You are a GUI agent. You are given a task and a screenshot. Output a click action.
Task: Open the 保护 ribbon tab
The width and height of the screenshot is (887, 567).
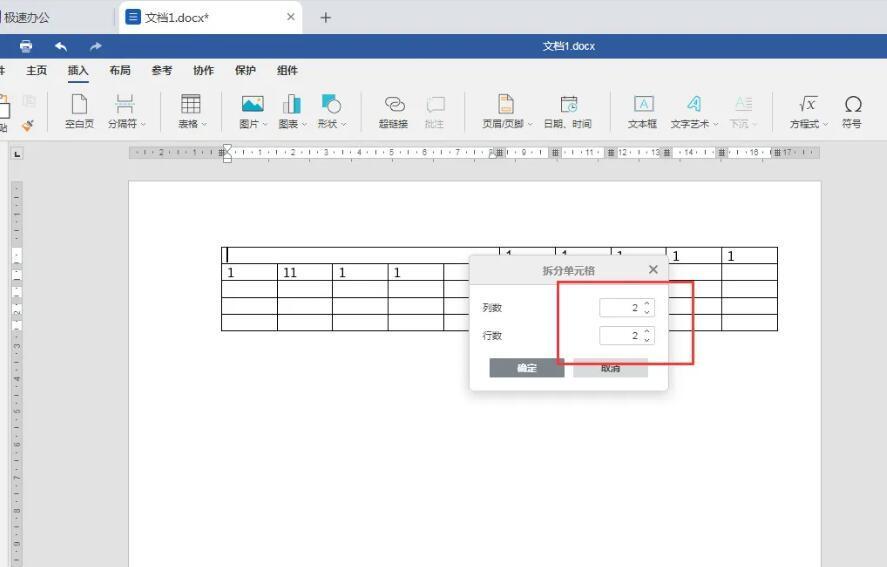pyautogui.click(x=246, y=70)
